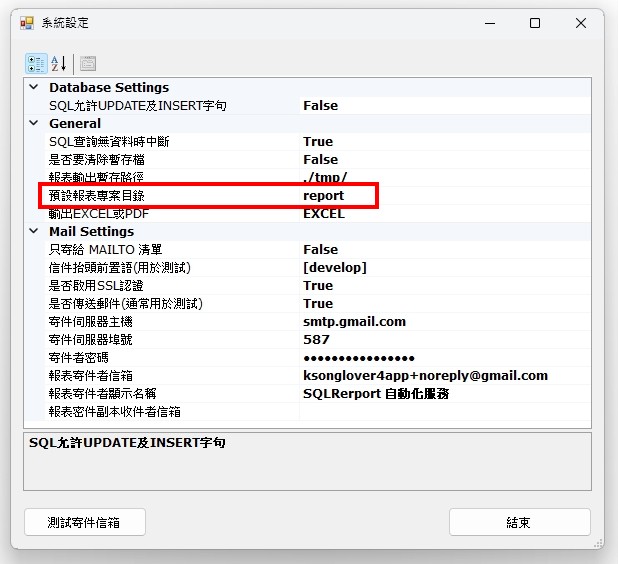
Task: Click the Categorized view toolbar icon
Action: (36, 63)
